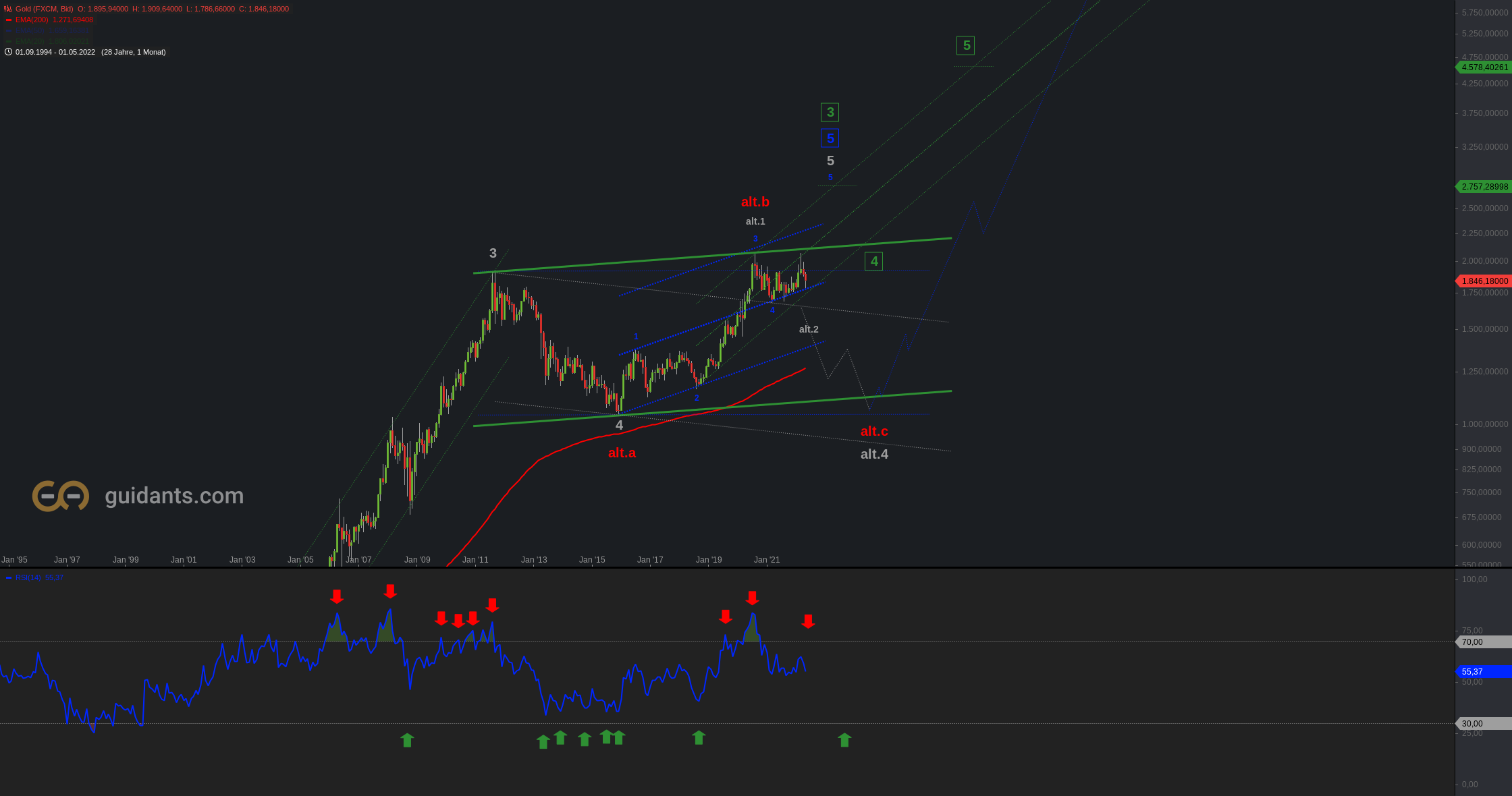Open the 01.09.1994 - 01.05.2022 date range selector
1512x796 pixels.
coord(55,52)
